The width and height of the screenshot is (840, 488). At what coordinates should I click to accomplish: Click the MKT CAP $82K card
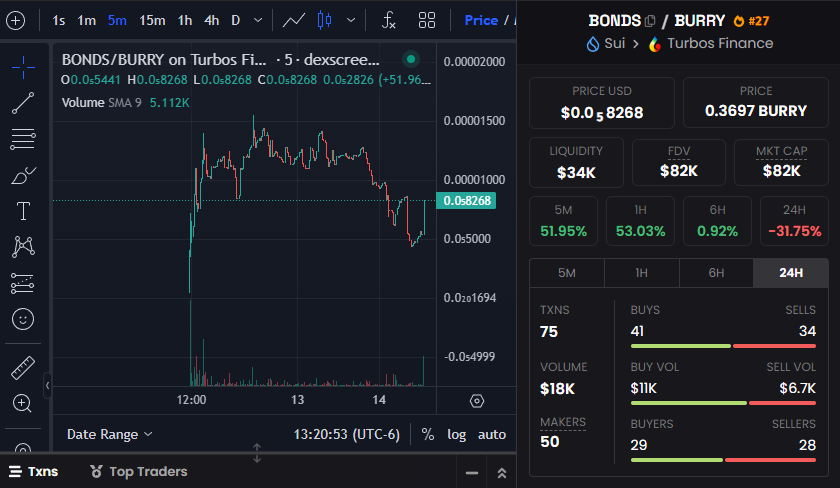[782, 162]
